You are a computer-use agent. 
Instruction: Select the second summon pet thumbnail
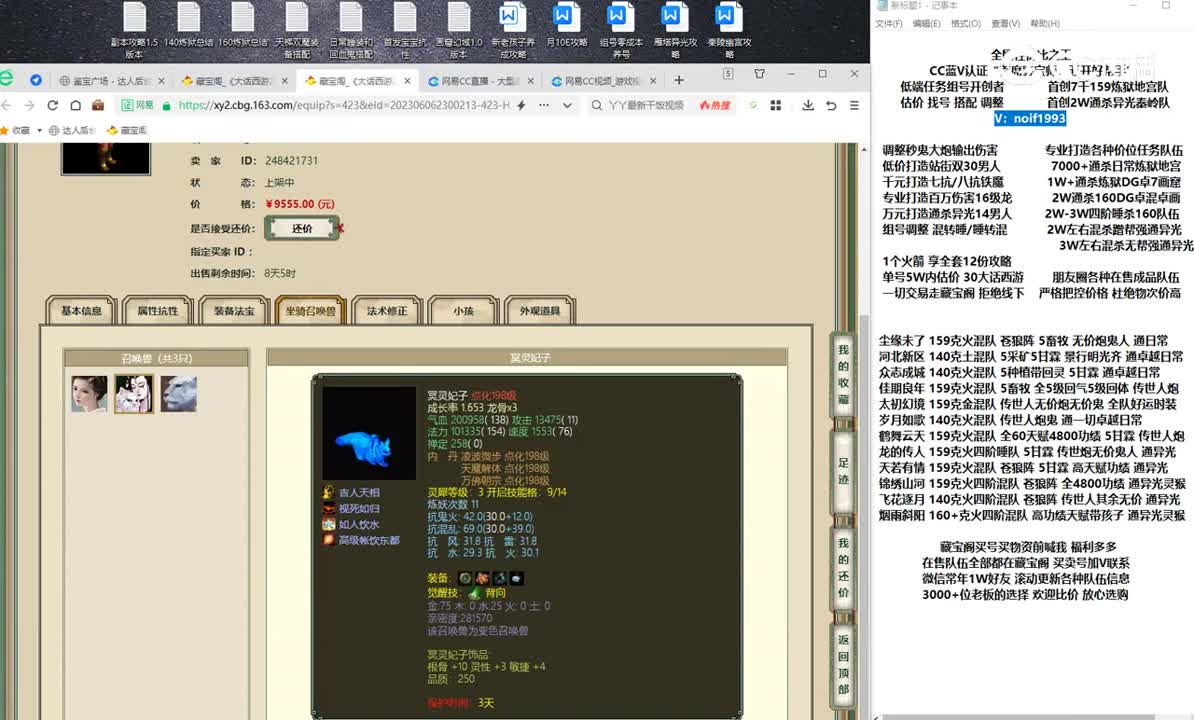[x=134, y=393]
